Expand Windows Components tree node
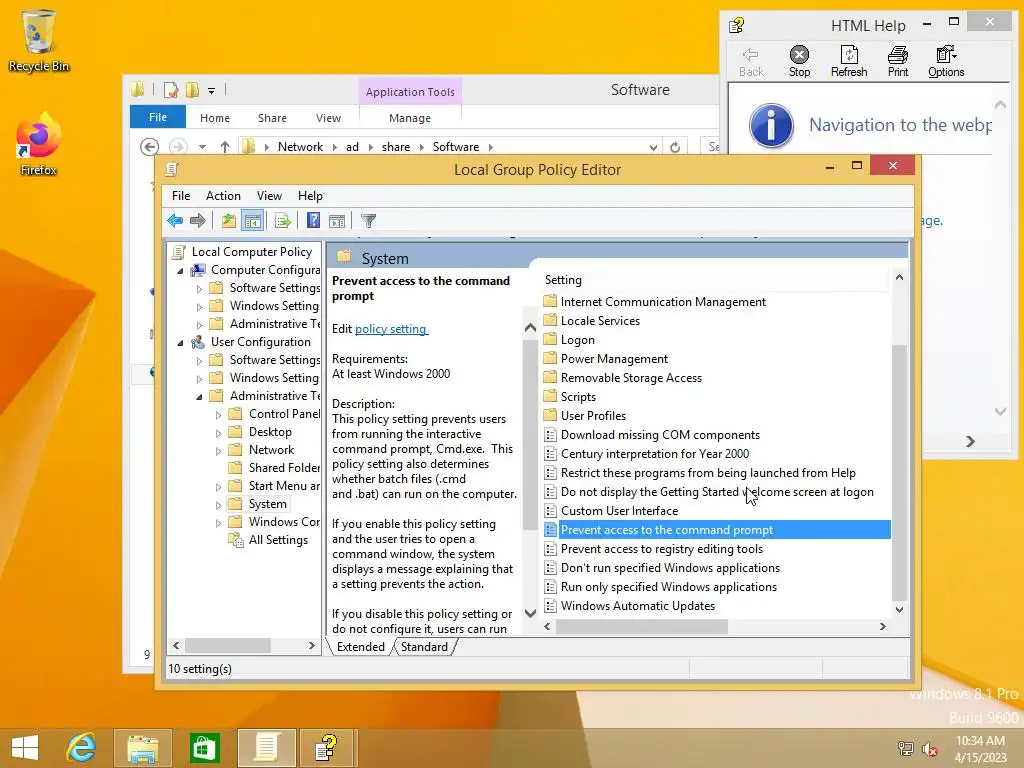The image size is (1024, 768). (x=218, y=522)
